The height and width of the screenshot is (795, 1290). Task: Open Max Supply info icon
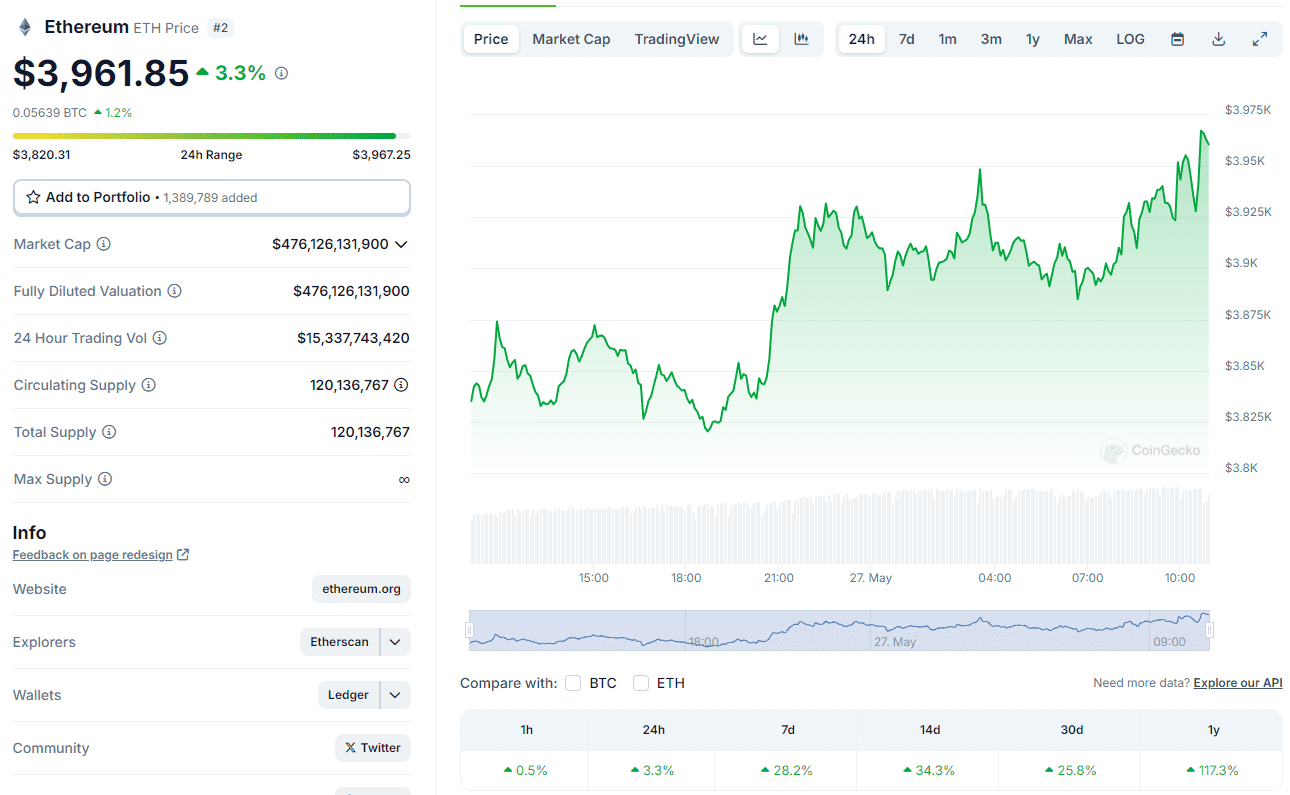pos(105,479)
